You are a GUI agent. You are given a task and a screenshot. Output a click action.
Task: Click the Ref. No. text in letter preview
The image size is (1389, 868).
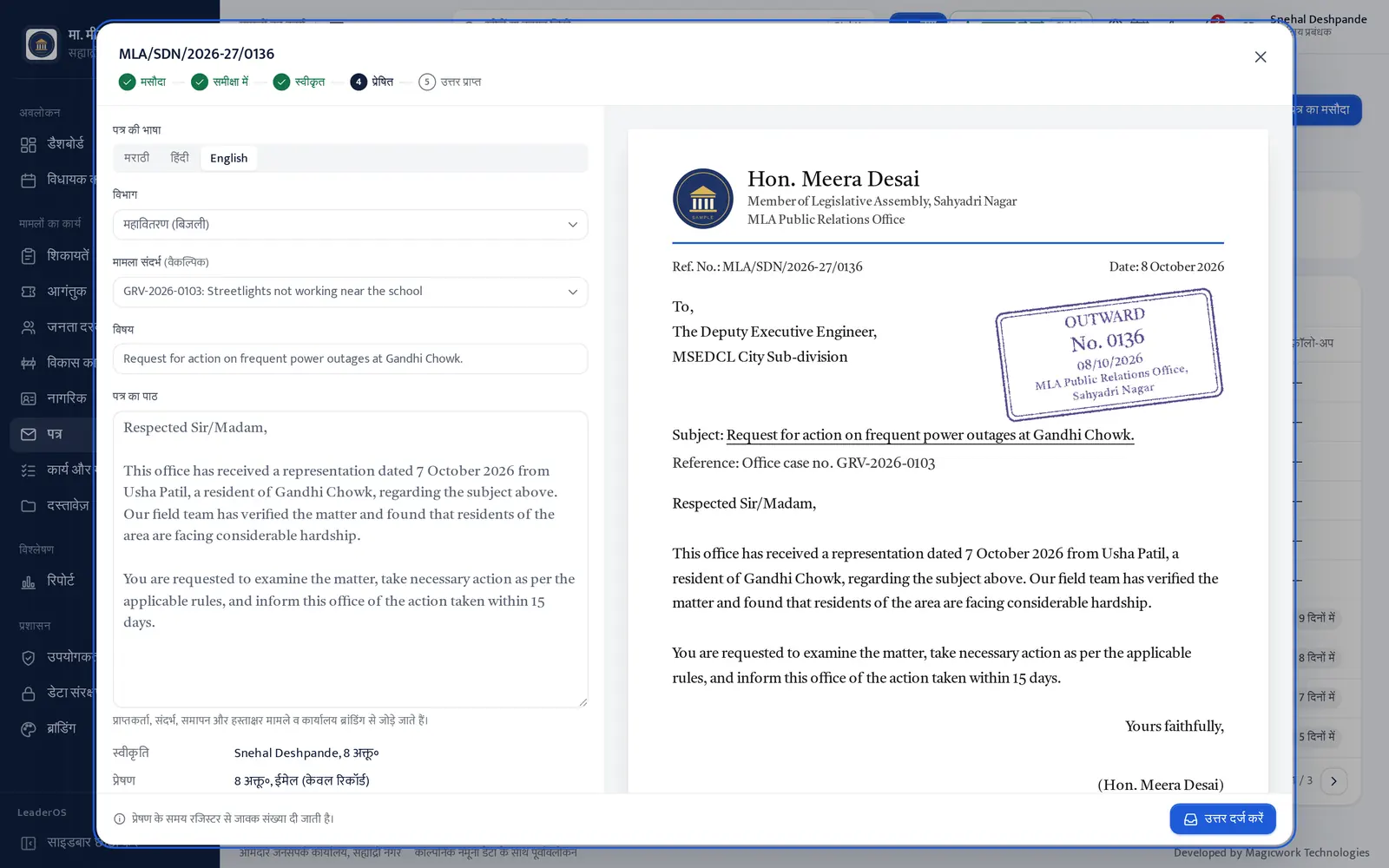[x=767, y=266]
